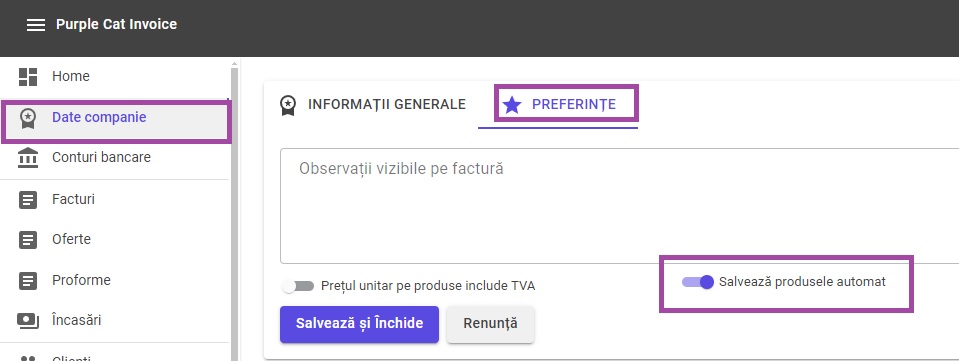This screenshot has height=361, width=959.
Task: Click the Proforme document icon
Action: [28, 280]
